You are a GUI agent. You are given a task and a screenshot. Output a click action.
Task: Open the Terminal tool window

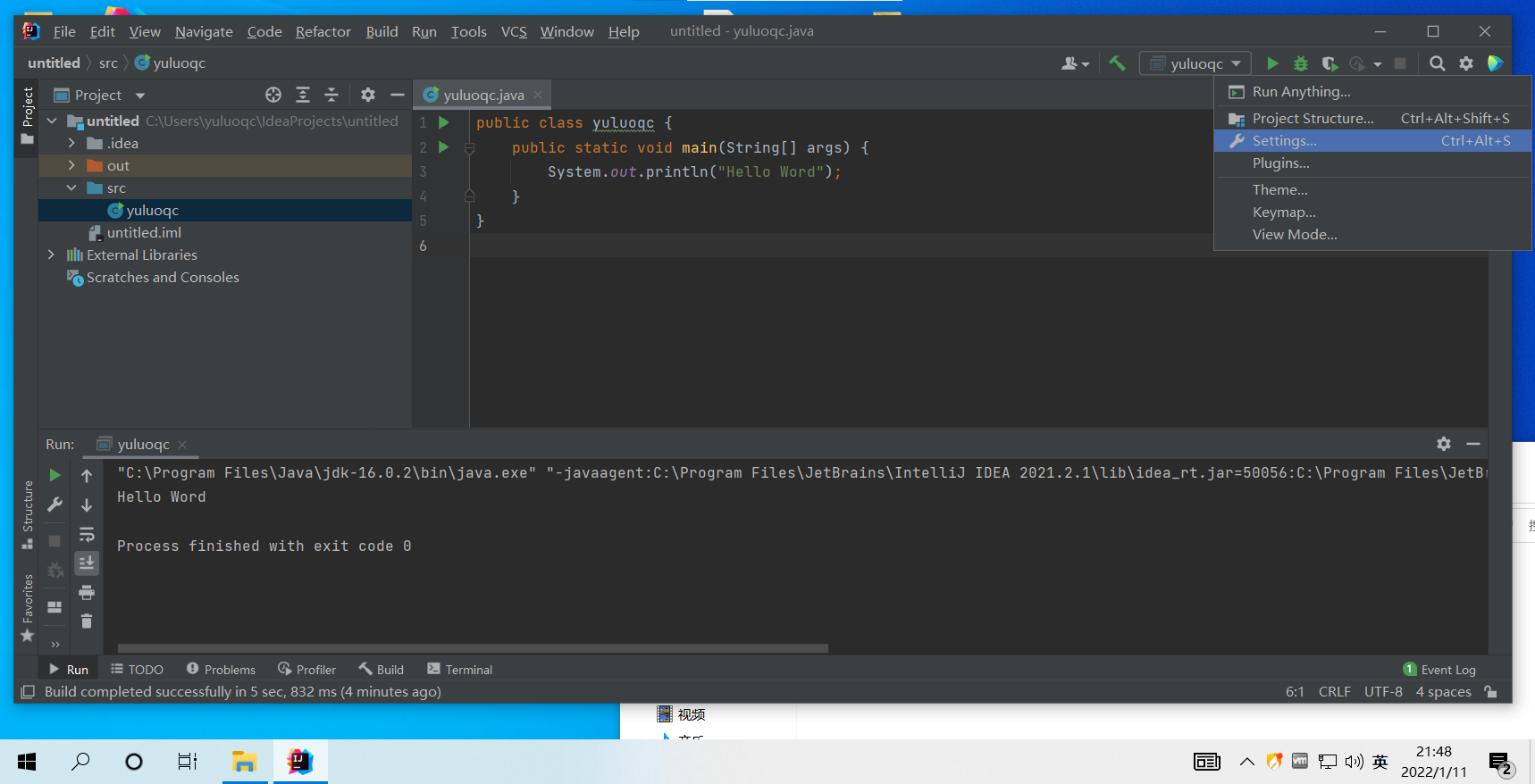click(x=459, y=670)
